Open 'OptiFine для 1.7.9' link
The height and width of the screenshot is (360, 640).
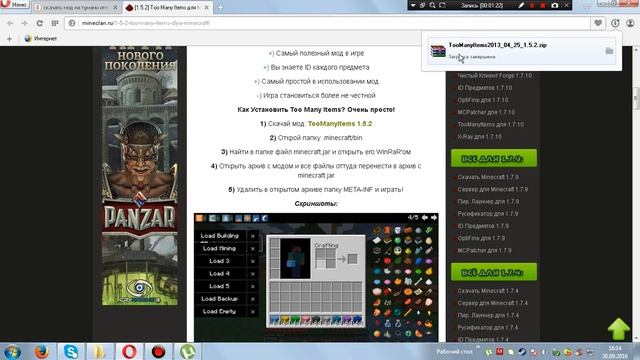coord(481,238)
